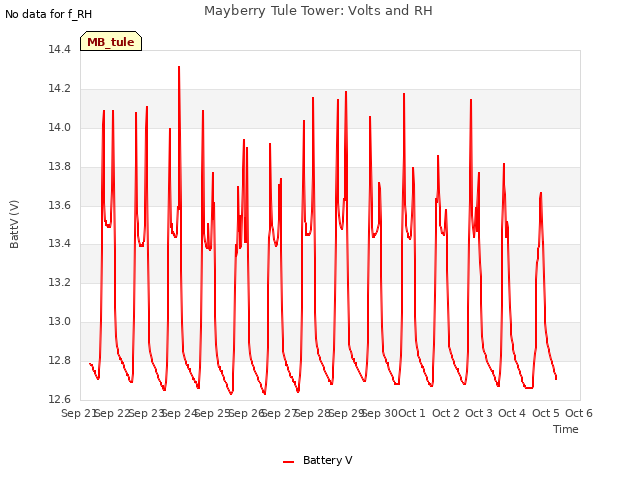Click the 13.6 y-axis tick label
The height and width of the screenshot is (480, 640).
pos(60,205)
